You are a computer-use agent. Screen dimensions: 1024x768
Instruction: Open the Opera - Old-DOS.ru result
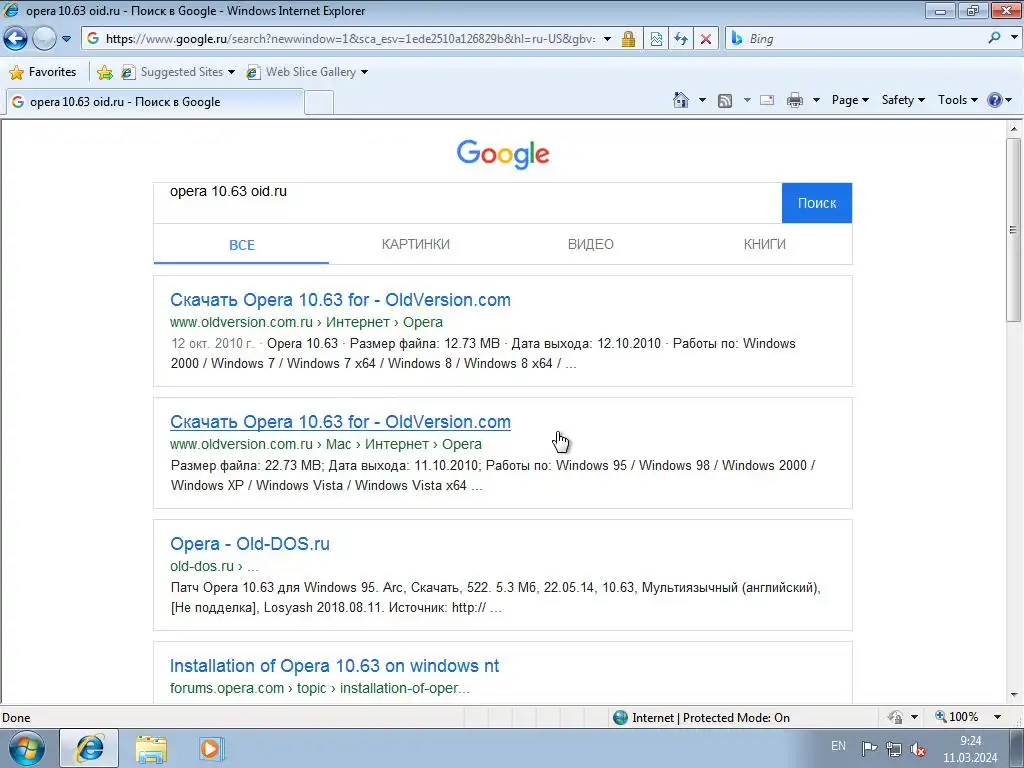(250, 544)
